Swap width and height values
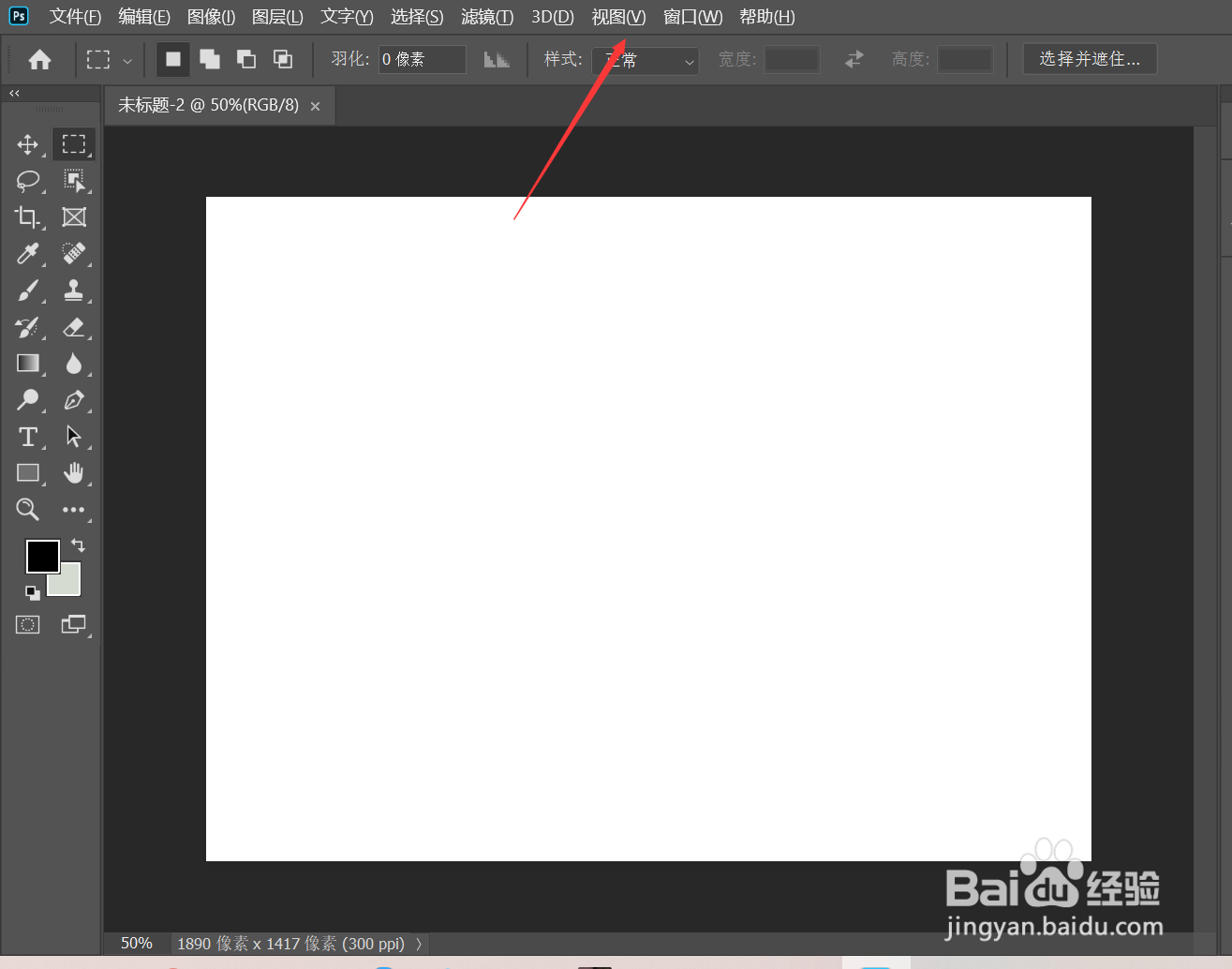Viewport: 1232px width, 969px height. pyautogui.click(x=854, y=60)
